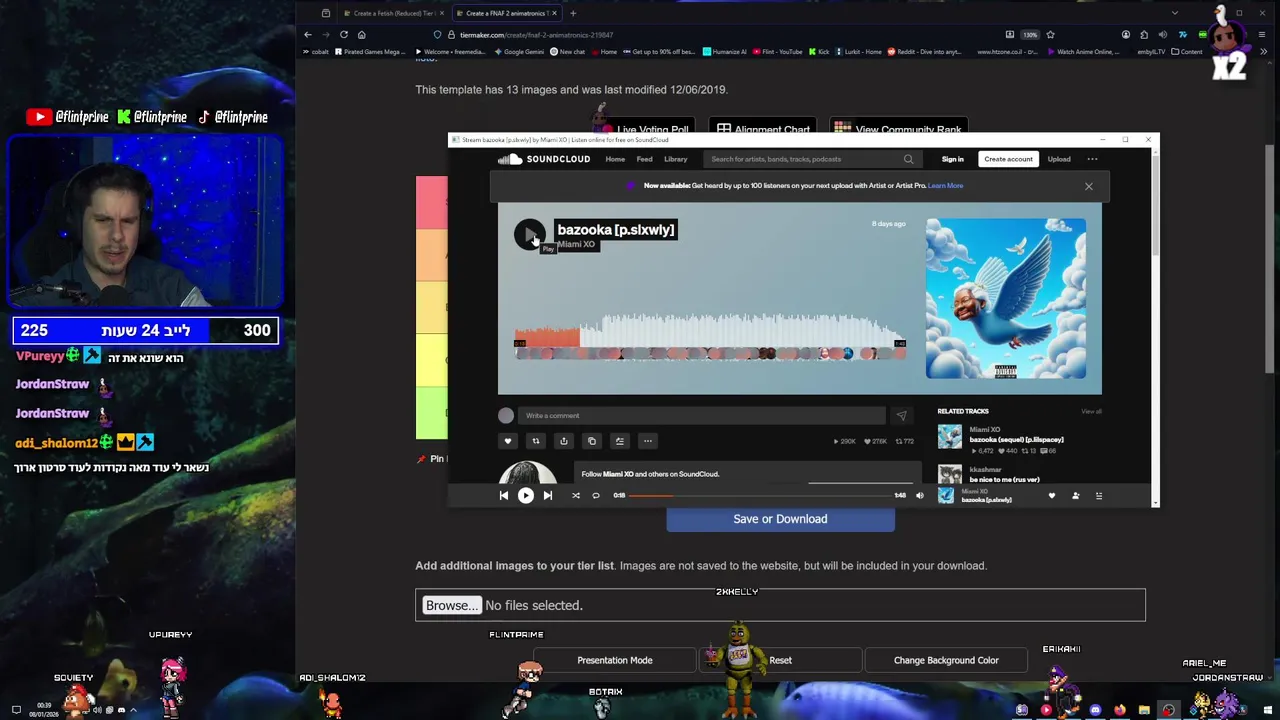Toggle repeat in the player bar
Image resolution: width=1280 pixels, height=720 pixels.
[596, 496]
